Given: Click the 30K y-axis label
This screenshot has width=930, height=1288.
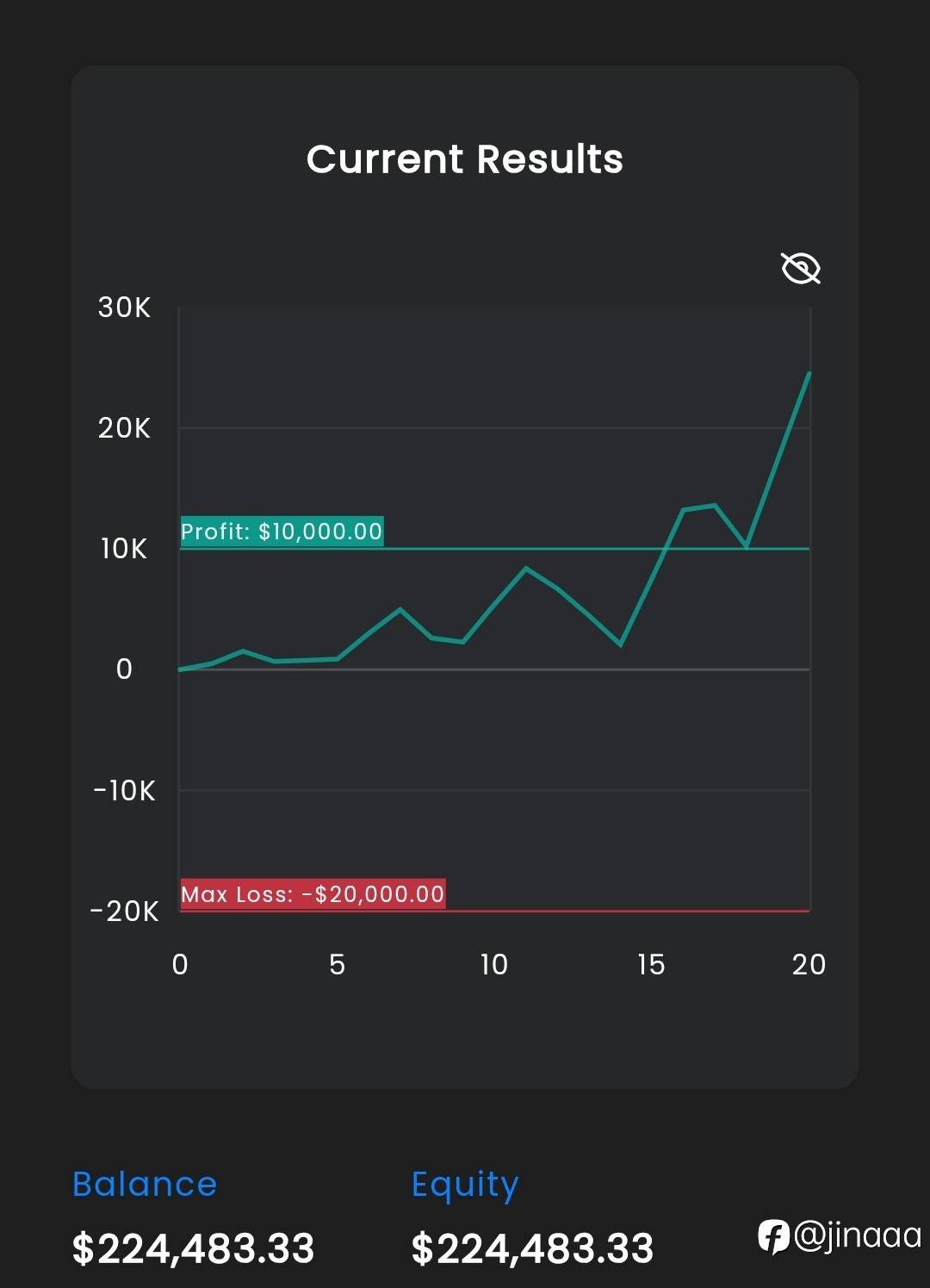Looking at the screenshot, I should pos(124,308).
